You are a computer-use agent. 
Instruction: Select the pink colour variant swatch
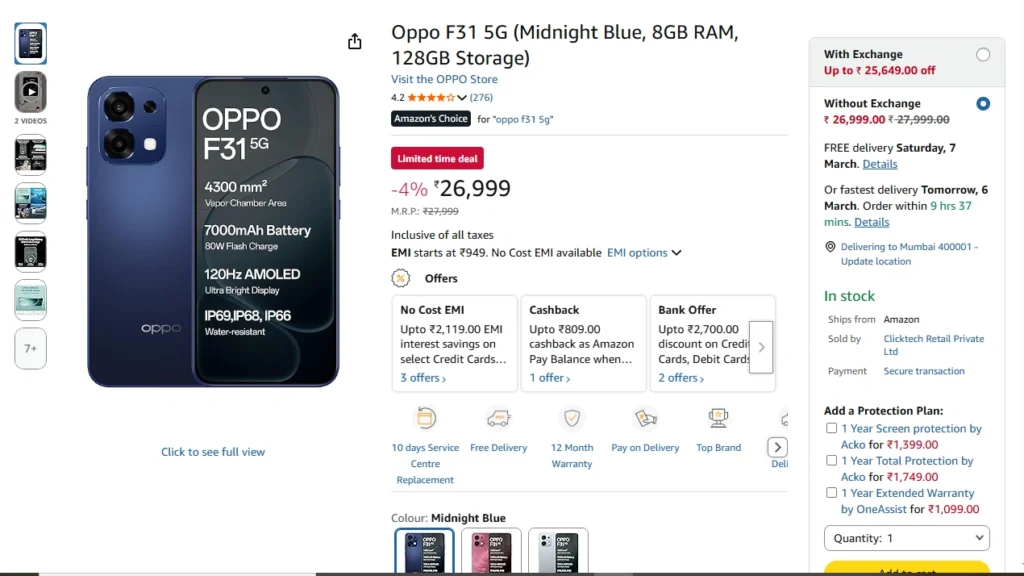tap(492, 552)
